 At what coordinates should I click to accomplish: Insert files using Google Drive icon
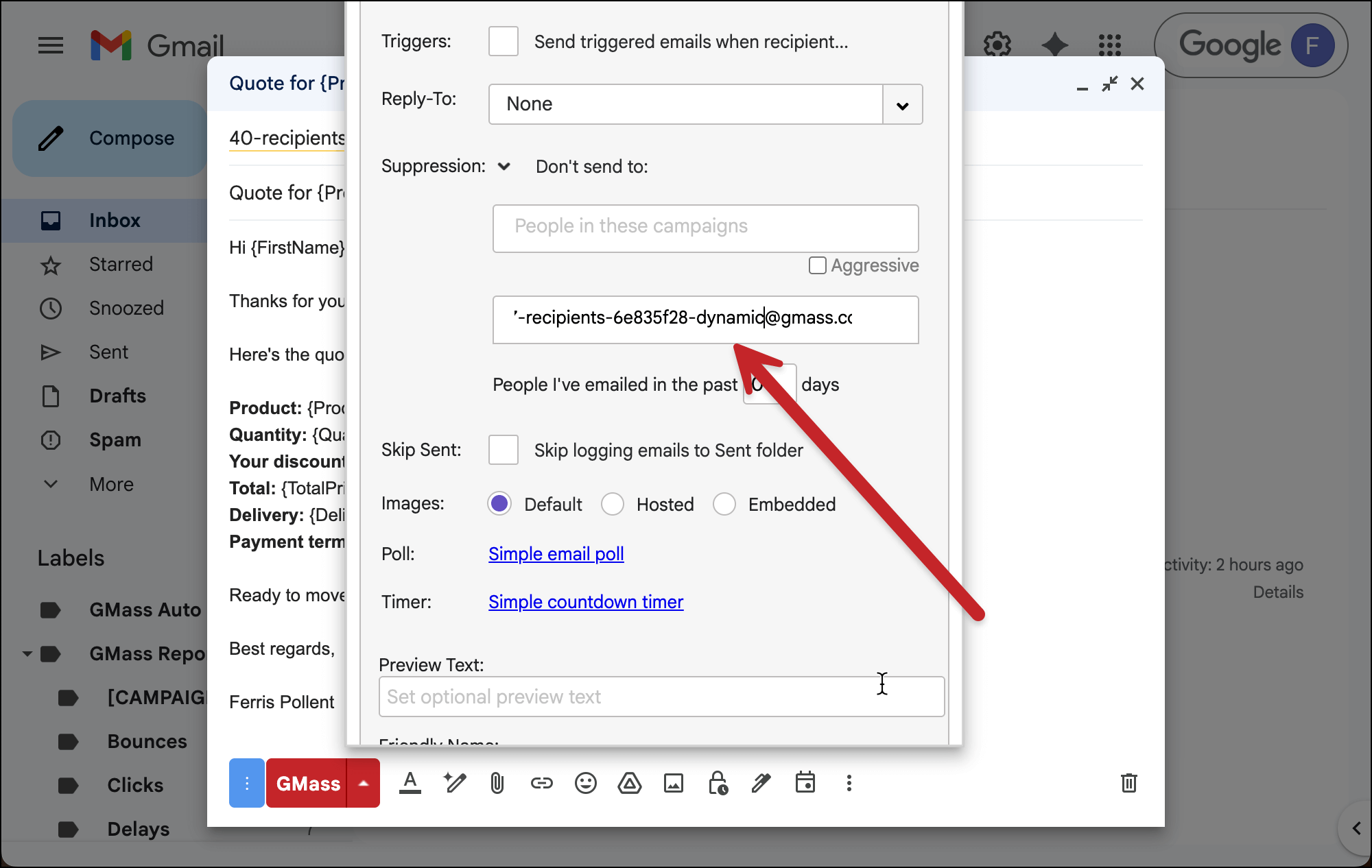click(629, 783)
